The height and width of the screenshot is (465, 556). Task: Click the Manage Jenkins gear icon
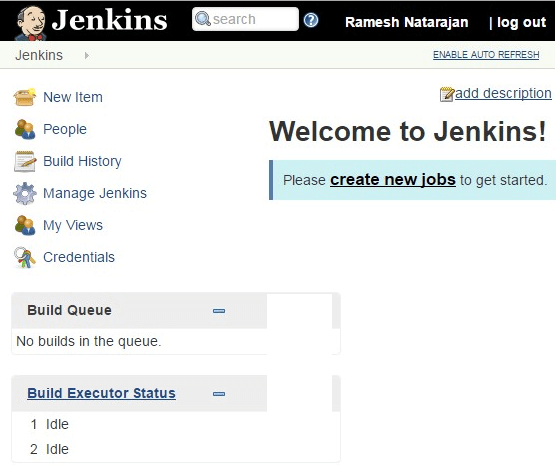[x=25, y=193]
